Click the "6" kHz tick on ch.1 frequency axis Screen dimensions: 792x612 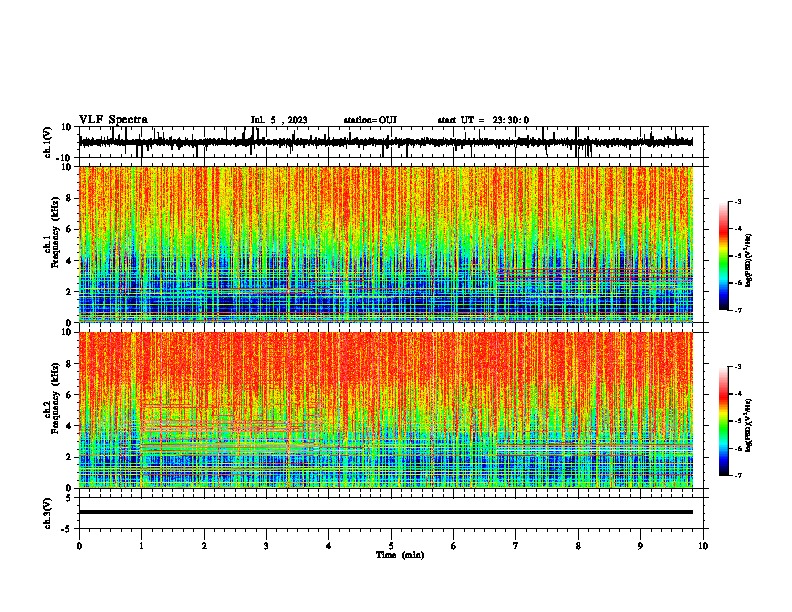point(69,229)
